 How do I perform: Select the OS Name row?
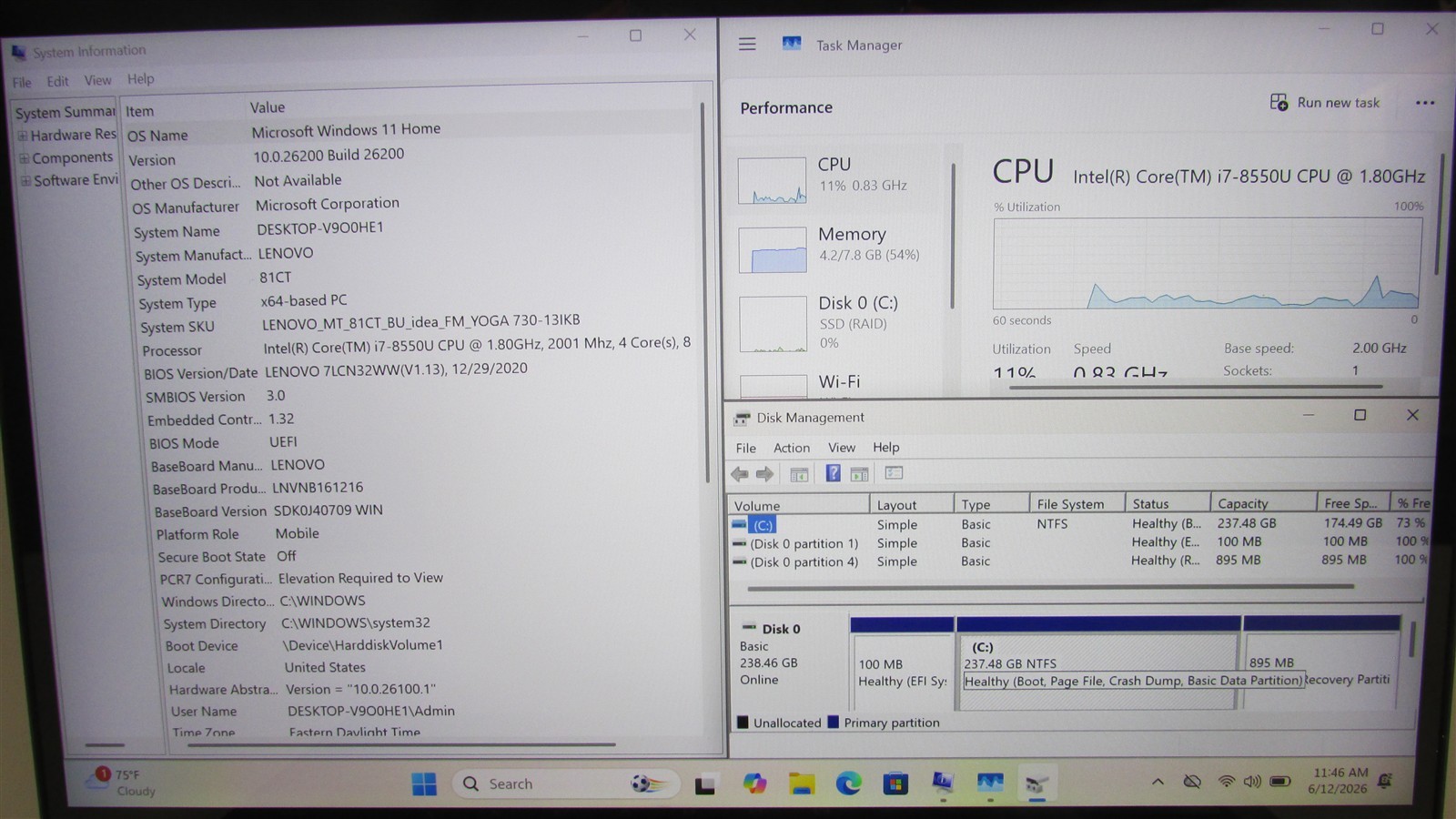pyautogui.click(x=409, y=132)
